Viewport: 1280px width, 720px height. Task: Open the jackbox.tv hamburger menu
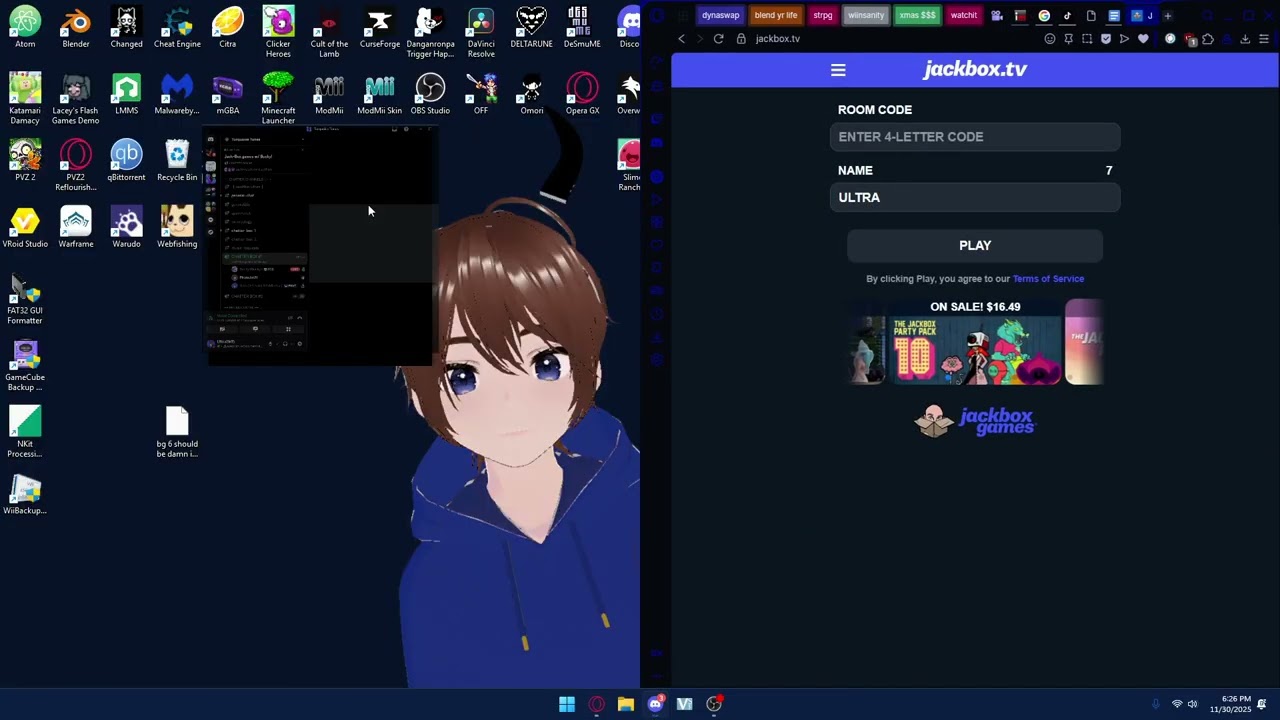coord(838,70)
